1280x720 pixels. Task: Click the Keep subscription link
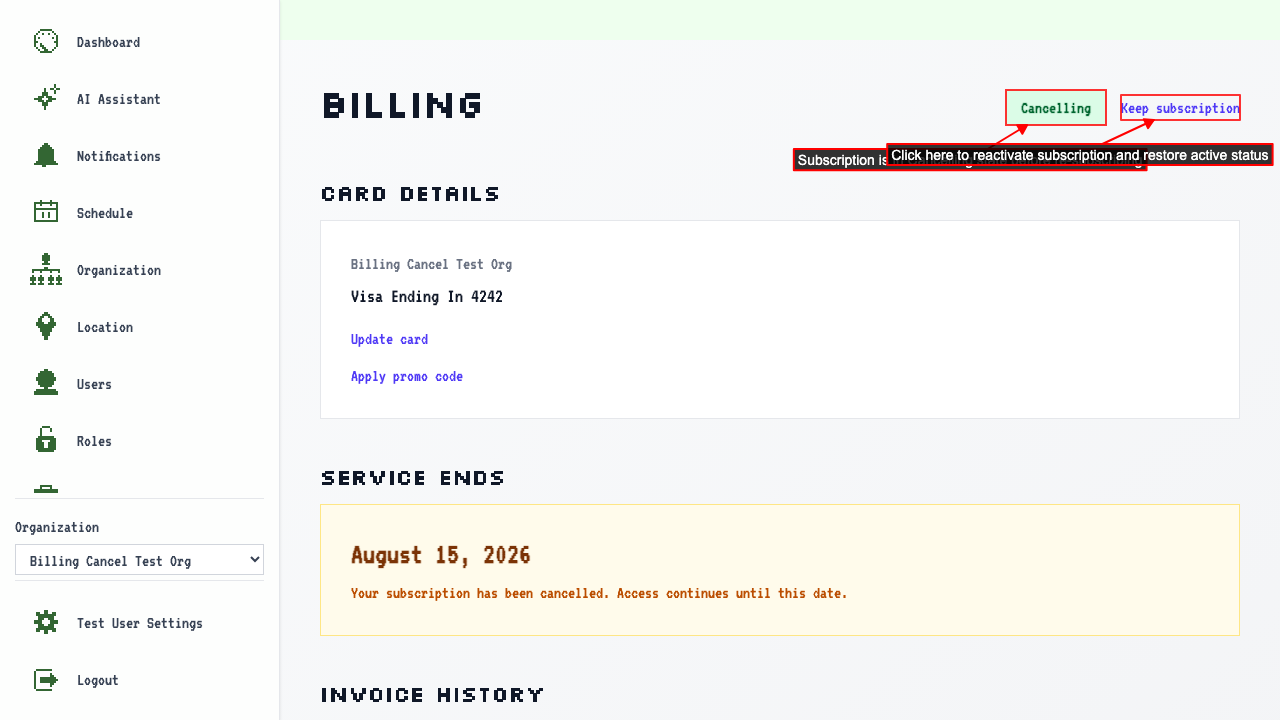coord(1180,108)
